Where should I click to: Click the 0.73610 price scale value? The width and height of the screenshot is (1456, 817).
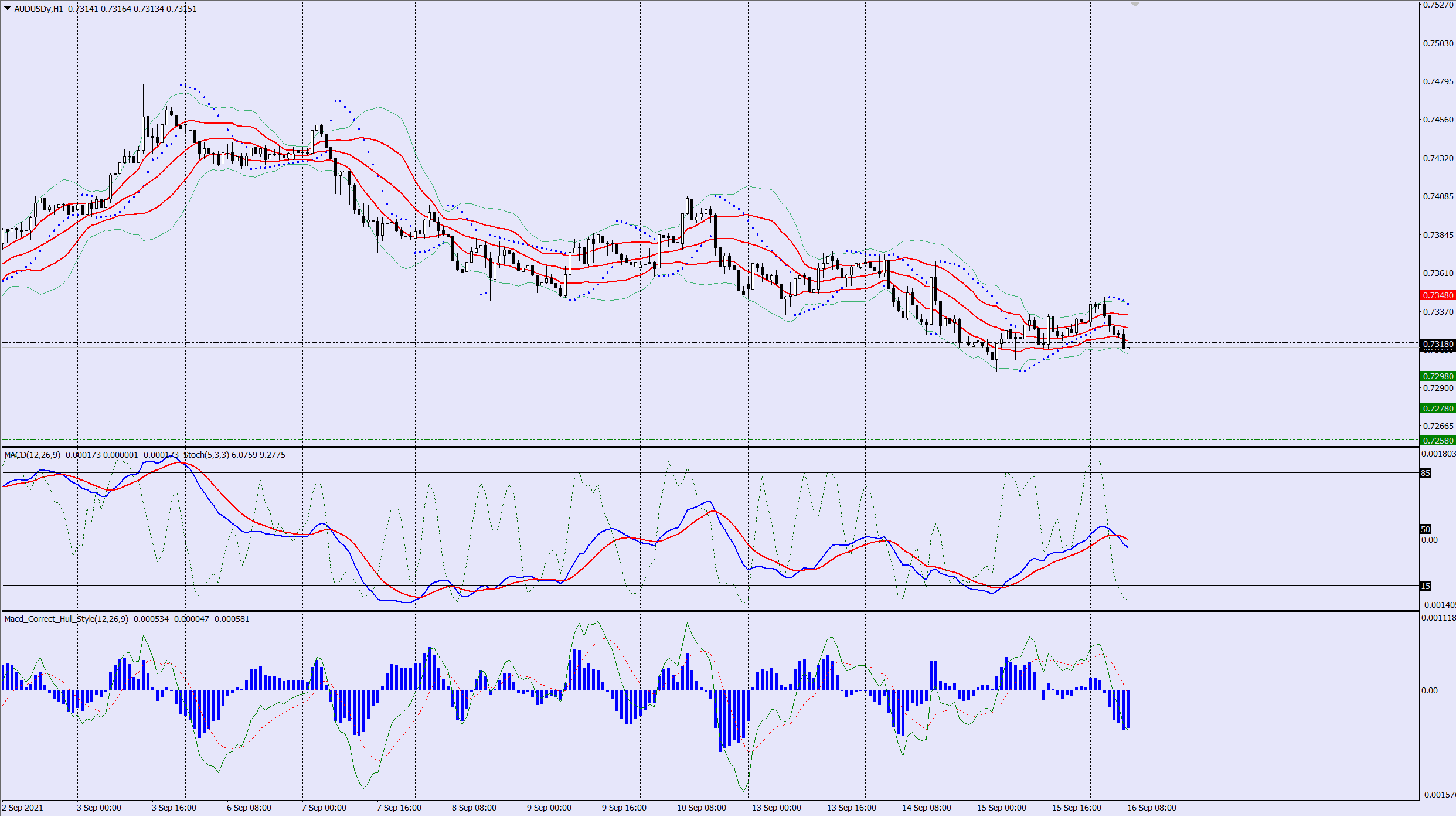coord(1438,273)
